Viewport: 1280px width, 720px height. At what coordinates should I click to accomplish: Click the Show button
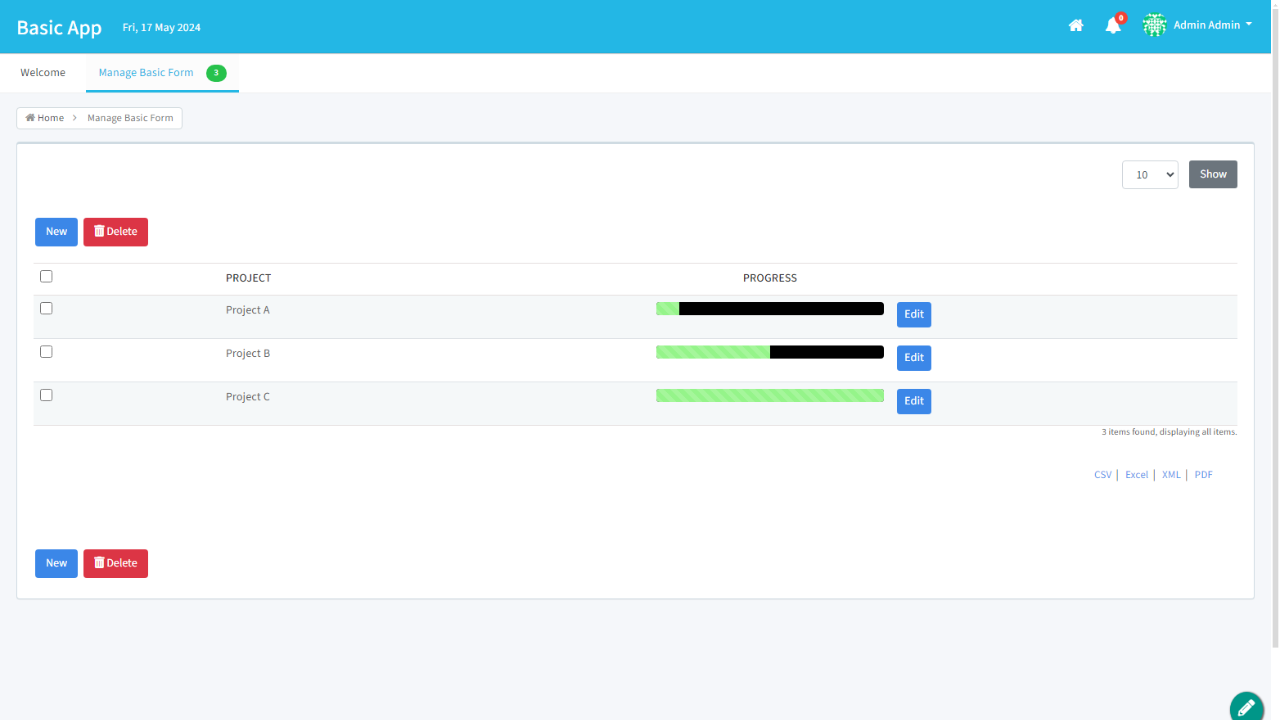(x=1213, y=174)
